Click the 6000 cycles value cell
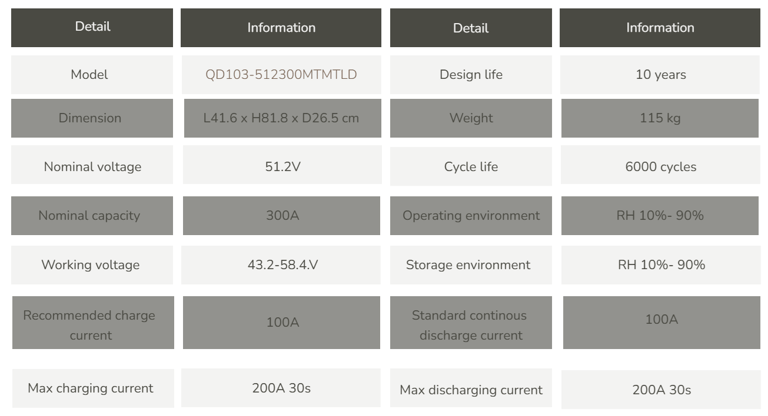The height and width of the screenshot is (416, 768). coord(660,166)
